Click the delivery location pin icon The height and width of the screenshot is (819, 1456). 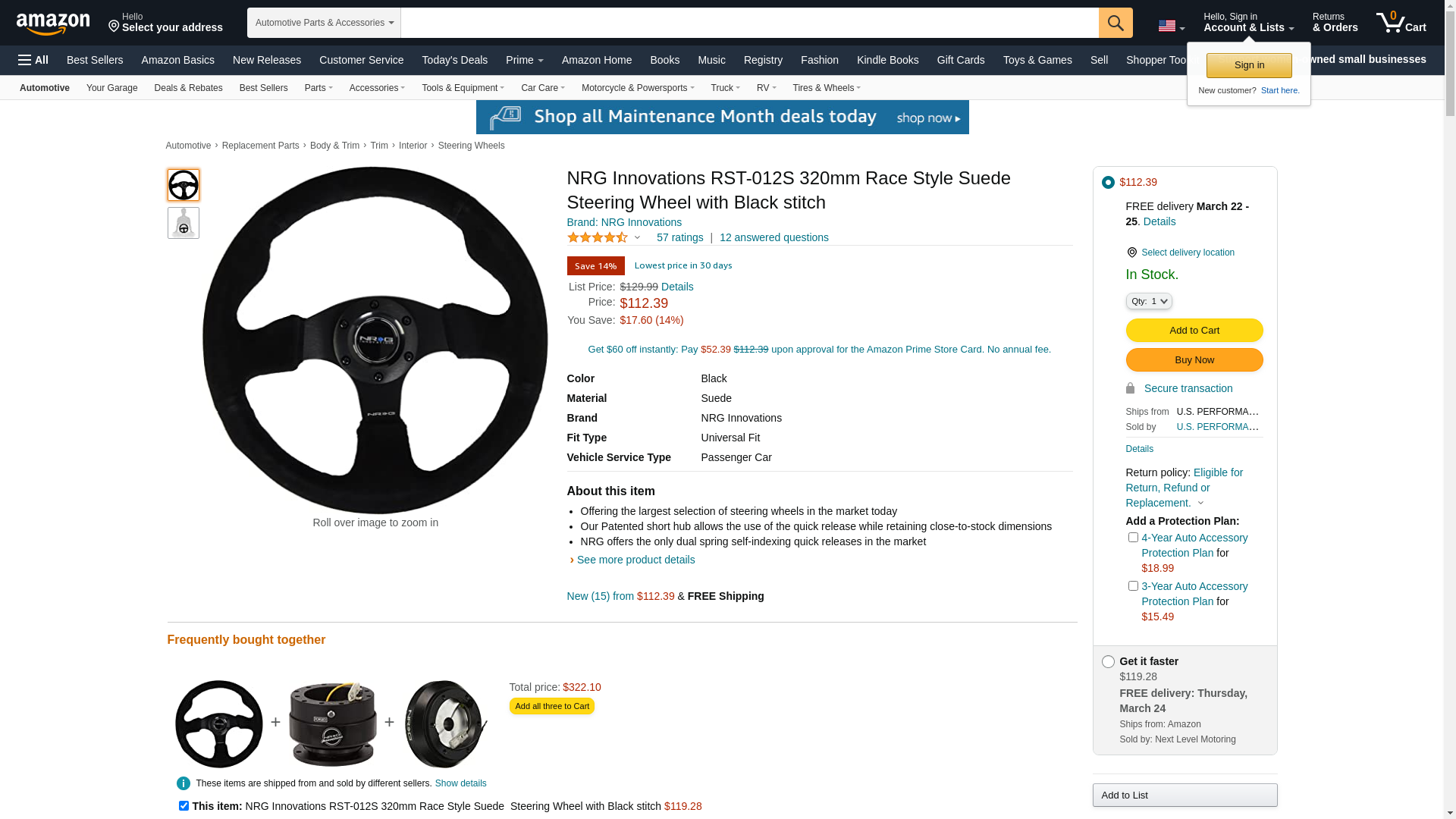[1131, 253]
